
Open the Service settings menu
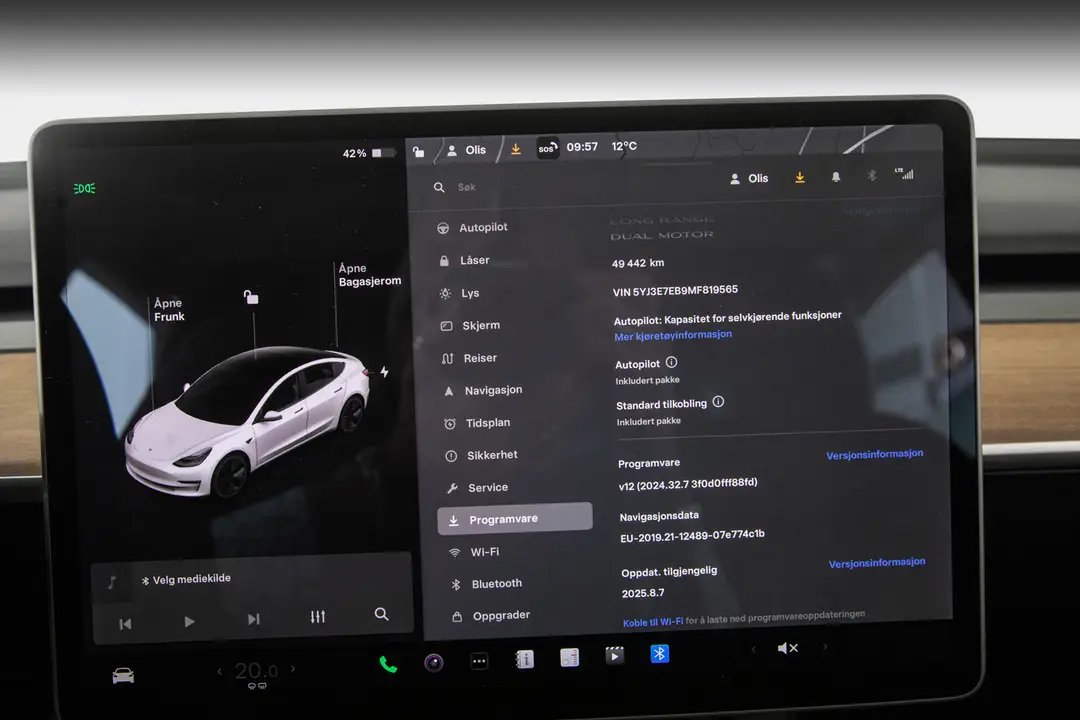(x=477, y=488)
